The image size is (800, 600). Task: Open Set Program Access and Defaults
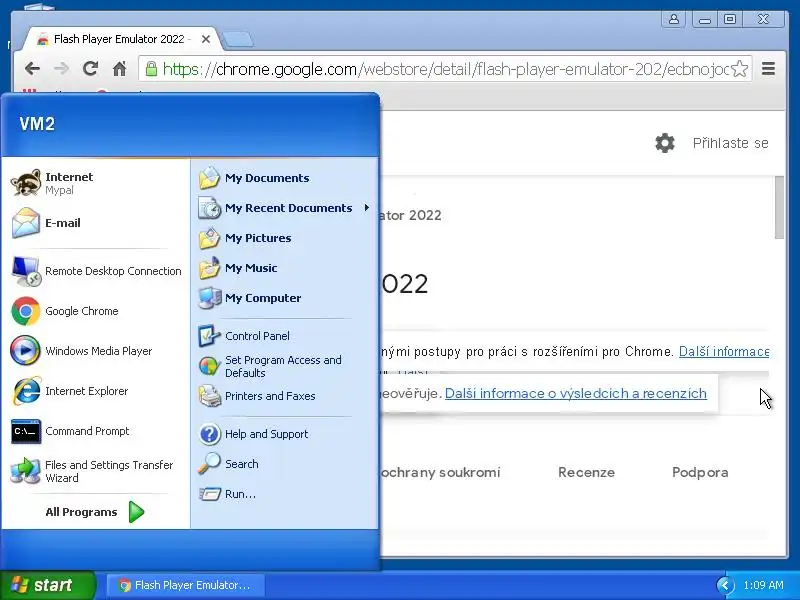[285, 366]
